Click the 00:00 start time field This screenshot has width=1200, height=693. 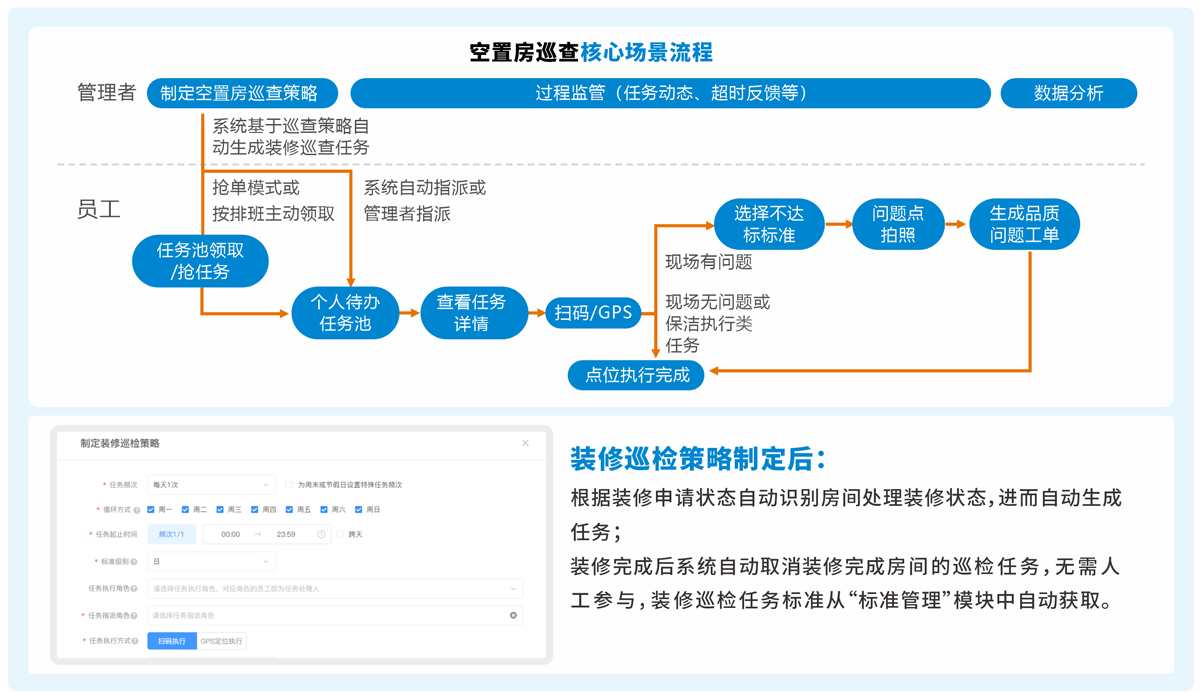(x=231, y=535)
